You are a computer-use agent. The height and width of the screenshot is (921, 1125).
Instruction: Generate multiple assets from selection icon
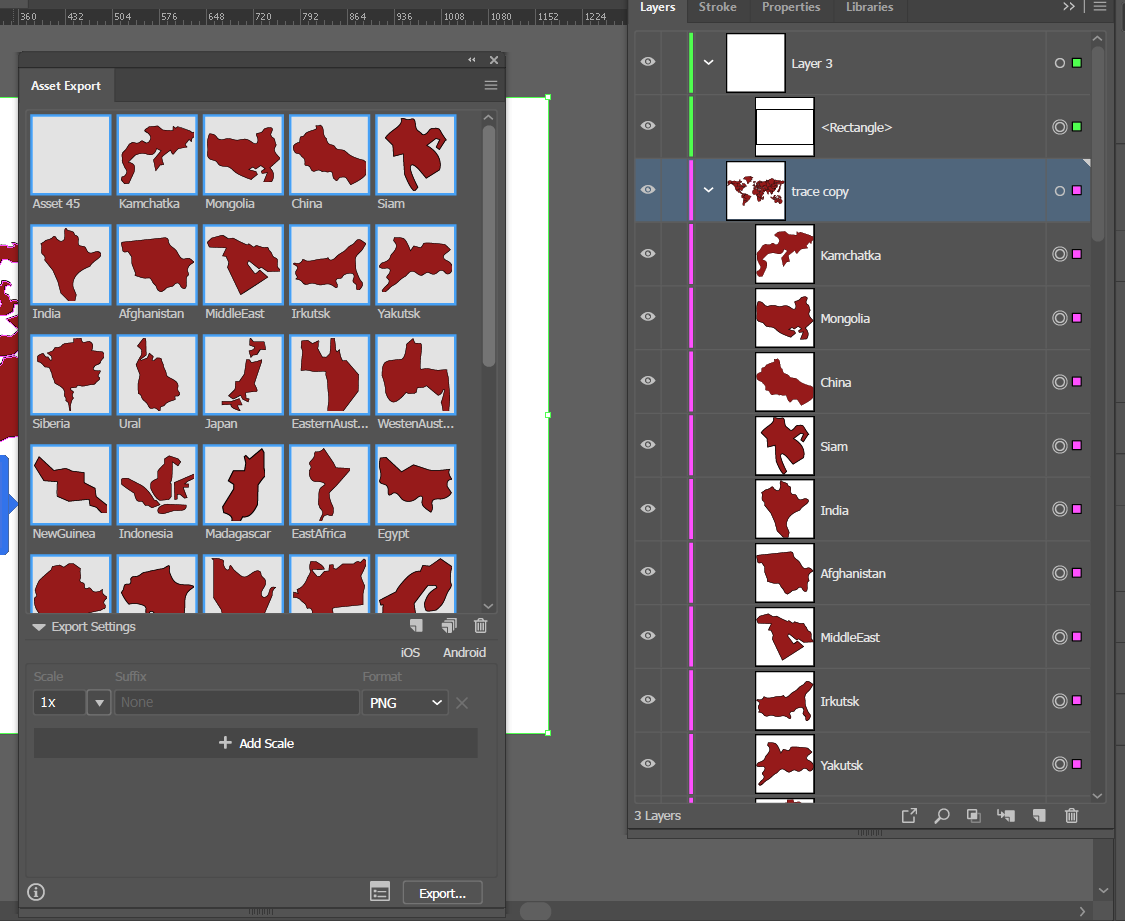pyautogui.click(x=449, y=626)
